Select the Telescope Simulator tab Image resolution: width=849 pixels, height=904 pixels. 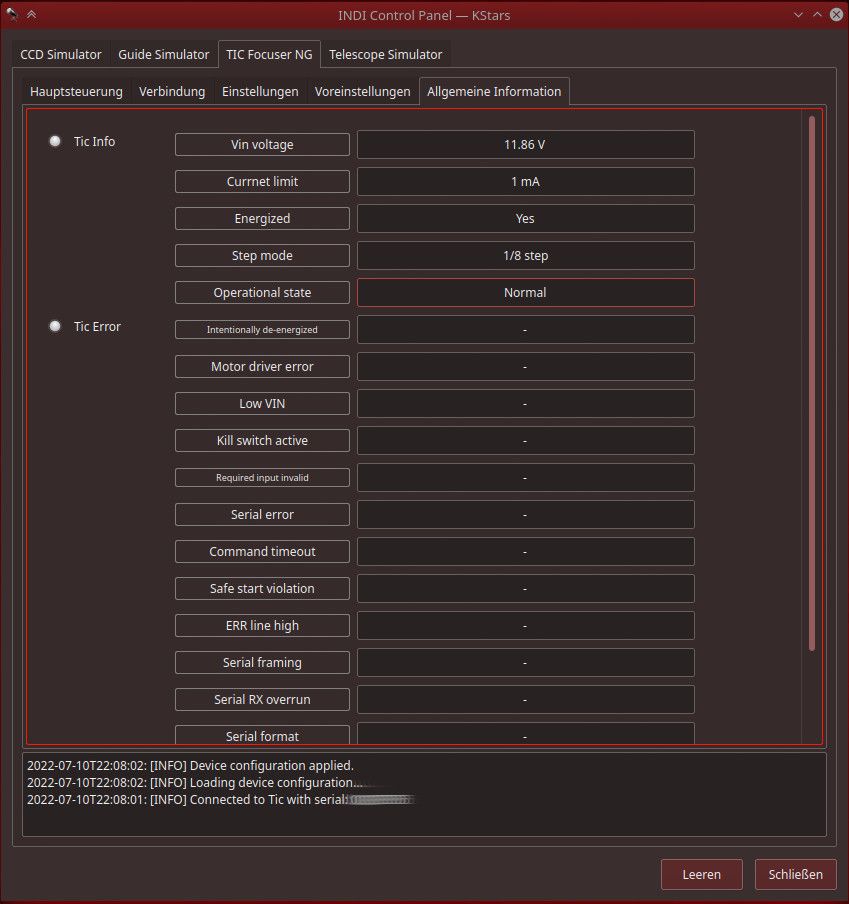[x=385, y=54]
